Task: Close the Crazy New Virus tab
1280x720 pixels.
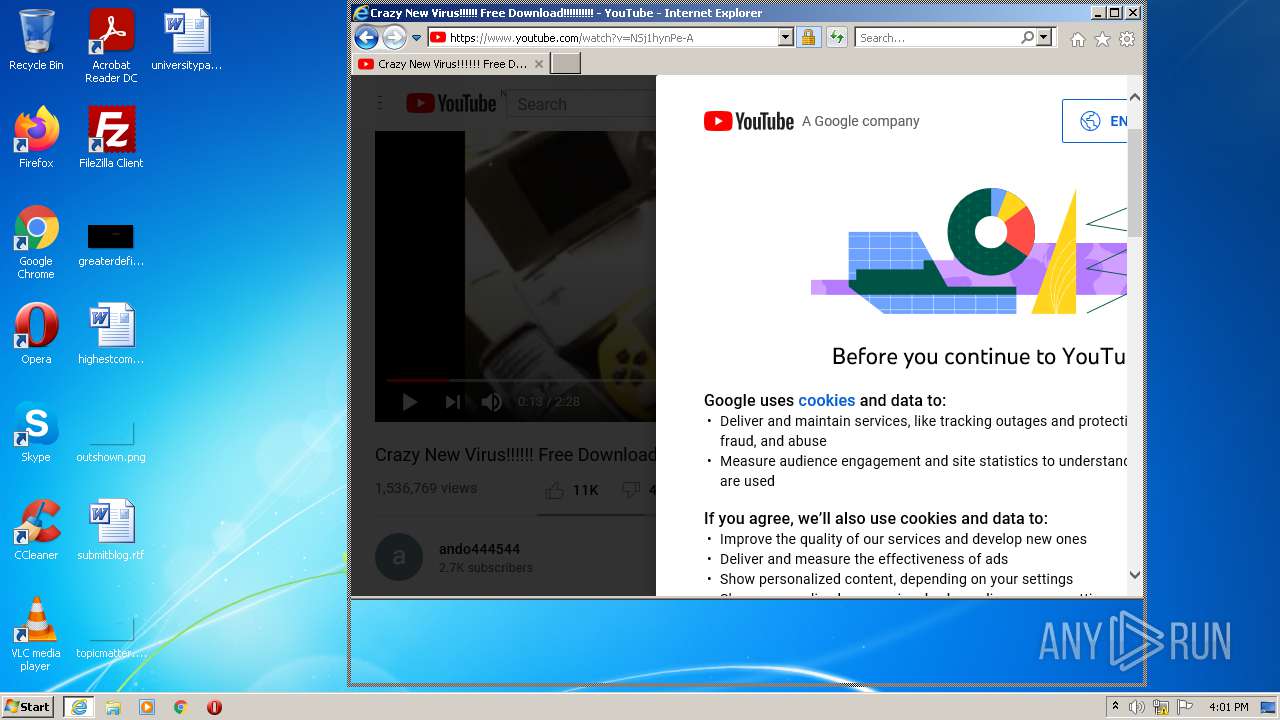Action: (x=539, y=64)
